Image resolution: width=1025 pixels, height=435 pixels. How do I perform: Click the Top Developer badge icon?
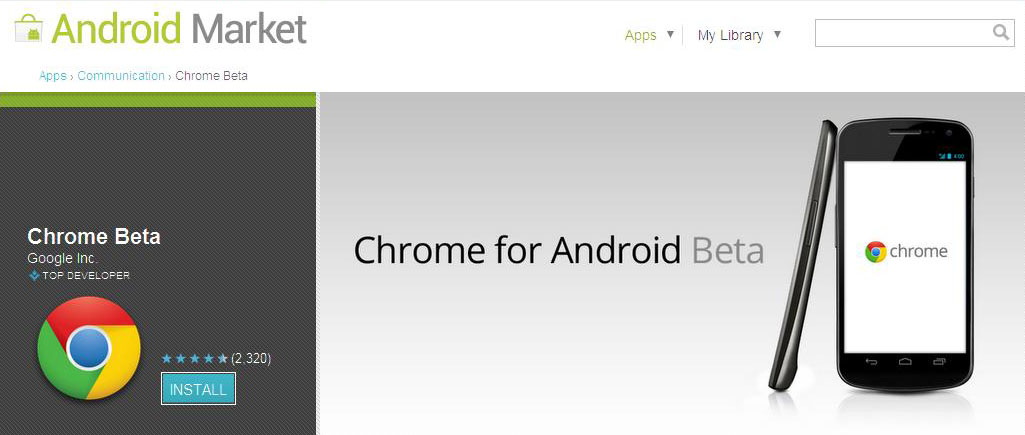click(x=34, y=275)
